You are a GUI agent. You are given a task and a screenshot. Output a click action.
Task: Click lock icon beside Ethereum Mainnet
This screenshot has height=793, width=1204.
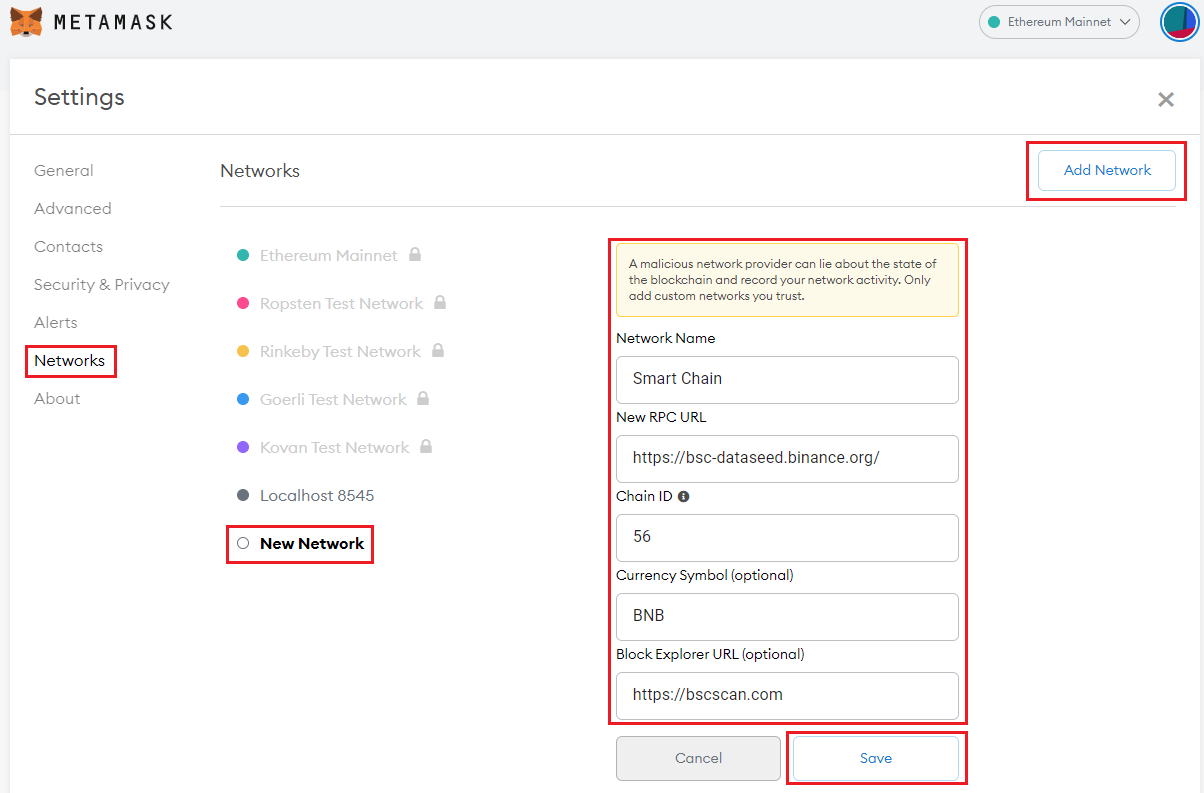pyautogui.click(x=415, y=255)
